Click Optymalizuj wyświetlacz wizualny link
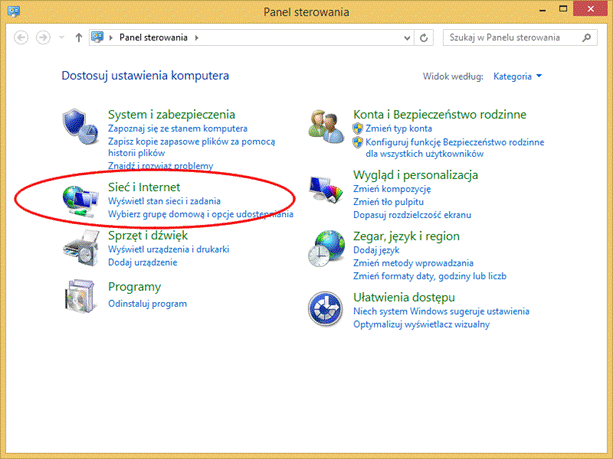613x459 pixels. [421, 325]
